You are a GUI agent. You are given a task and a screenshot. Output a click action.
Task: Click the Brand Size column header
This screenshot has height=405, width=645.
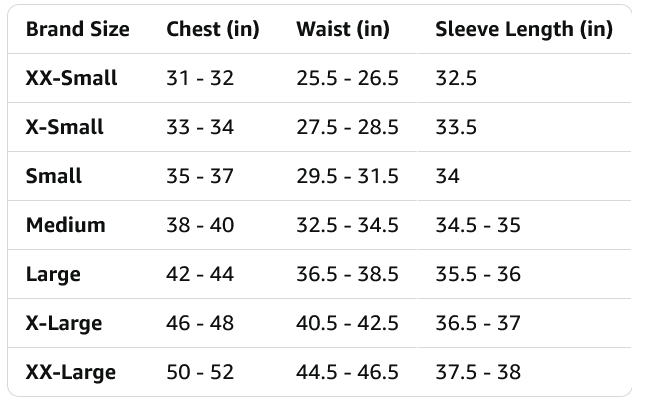(78, 29)
